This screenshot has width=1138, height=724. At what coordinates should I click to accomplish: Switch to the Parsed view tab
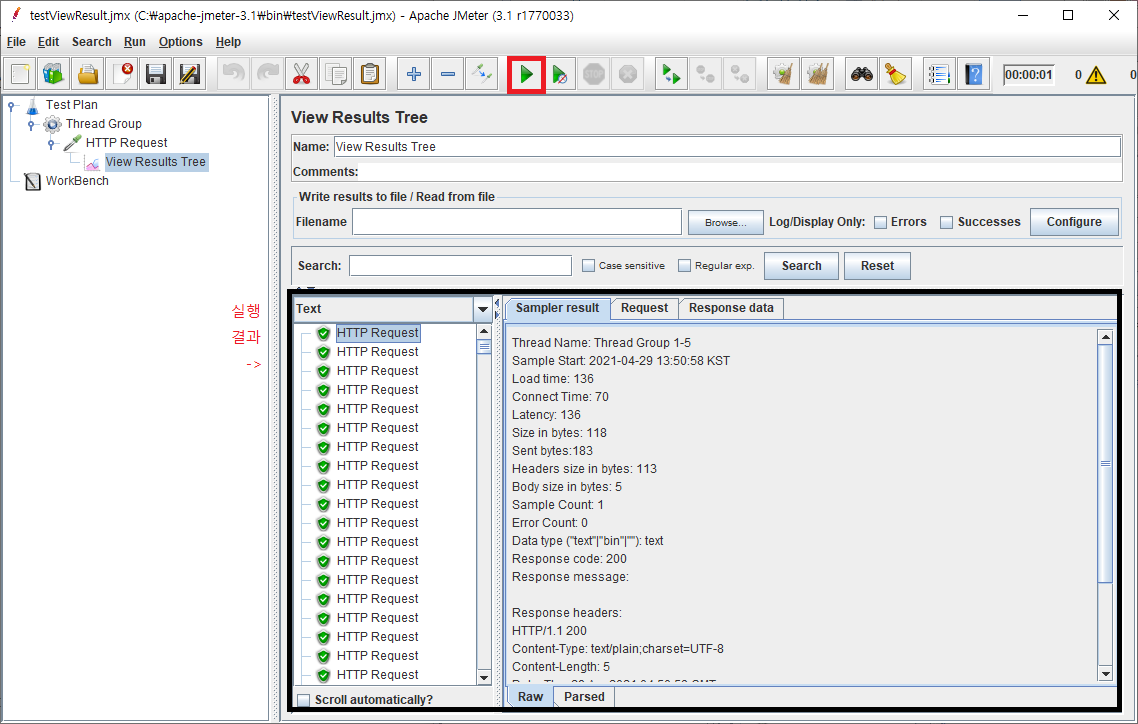pos(584,696)
